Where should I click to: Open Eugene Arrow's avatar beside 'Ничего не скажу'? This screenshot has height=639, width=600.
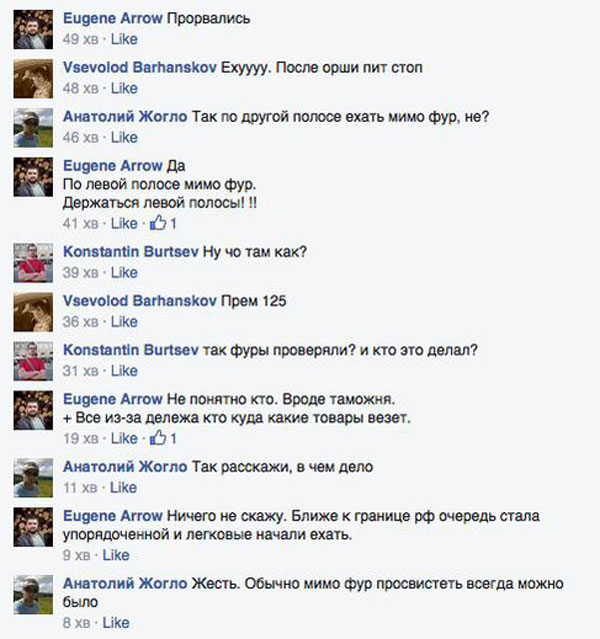[33, 527]
